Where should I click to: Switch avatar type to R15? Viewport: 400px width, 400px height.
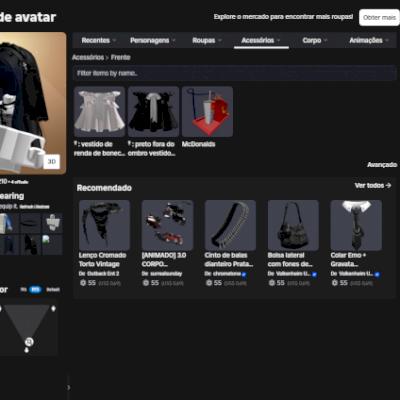point(35,290)
